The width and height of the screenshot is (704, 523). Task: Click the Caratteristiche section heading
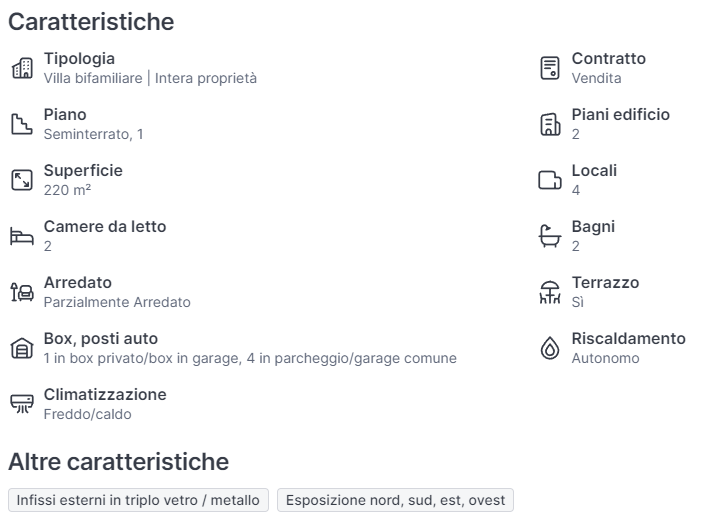[91, 21]
